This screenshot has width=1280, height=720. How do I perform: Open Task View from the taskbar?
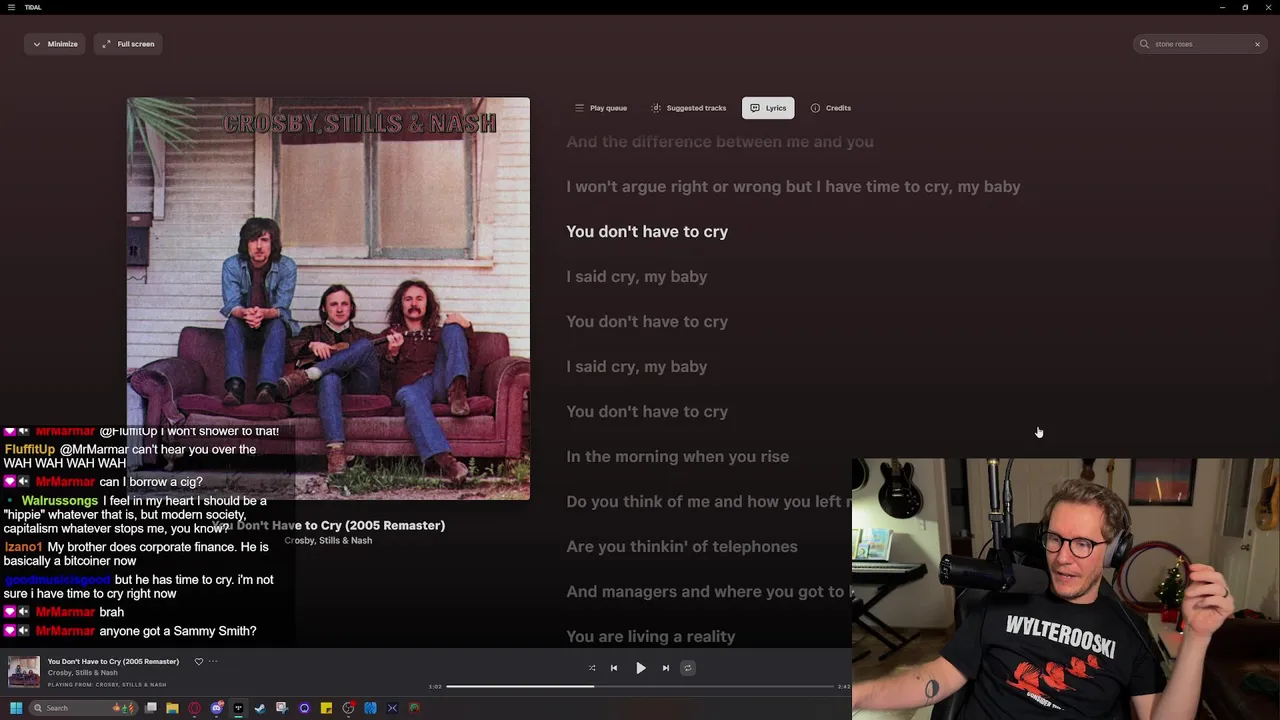coord(151,708)
